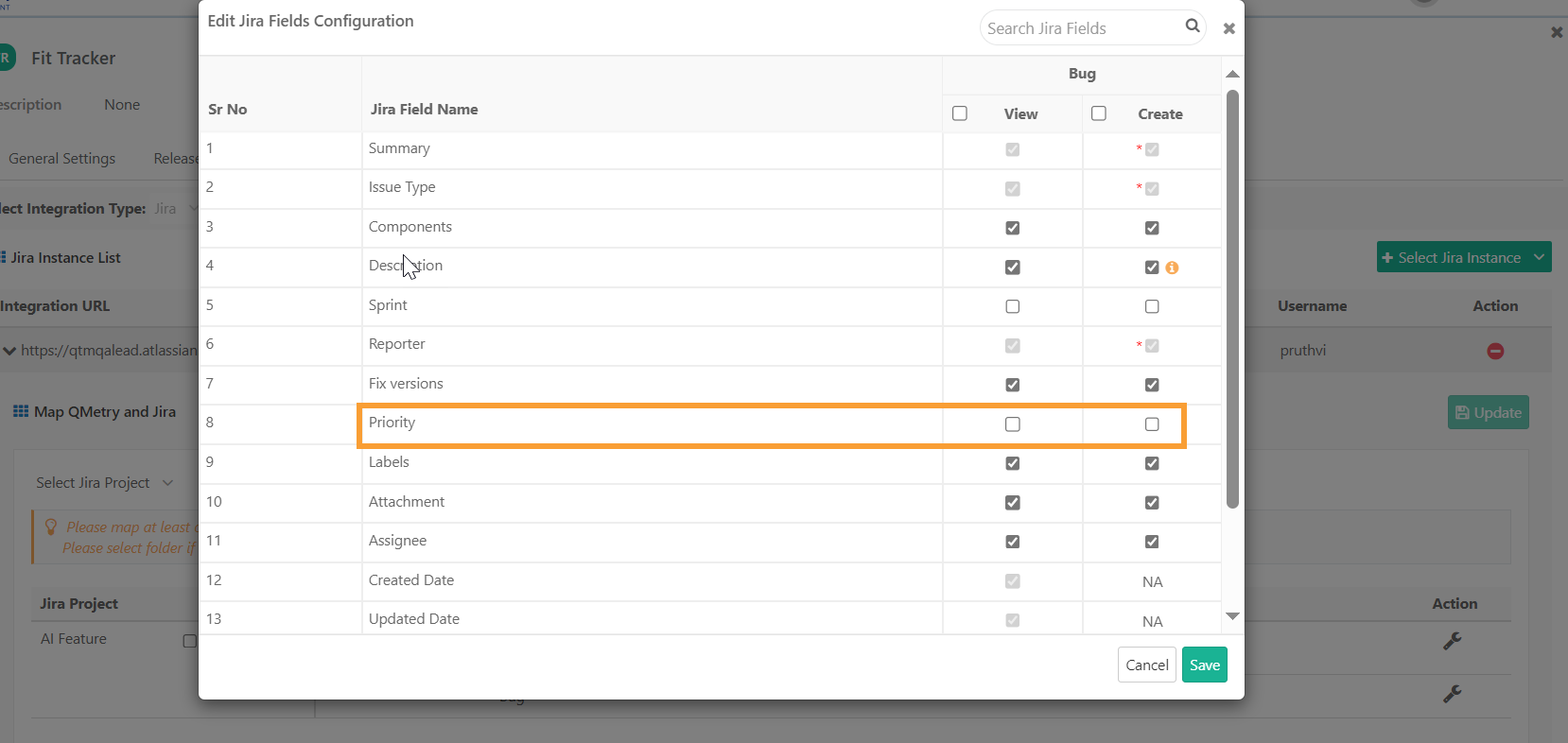Expand the Select Jira Project dropdown
The width and height of the screenshot is (1568, 743).
tap(104, 483)
